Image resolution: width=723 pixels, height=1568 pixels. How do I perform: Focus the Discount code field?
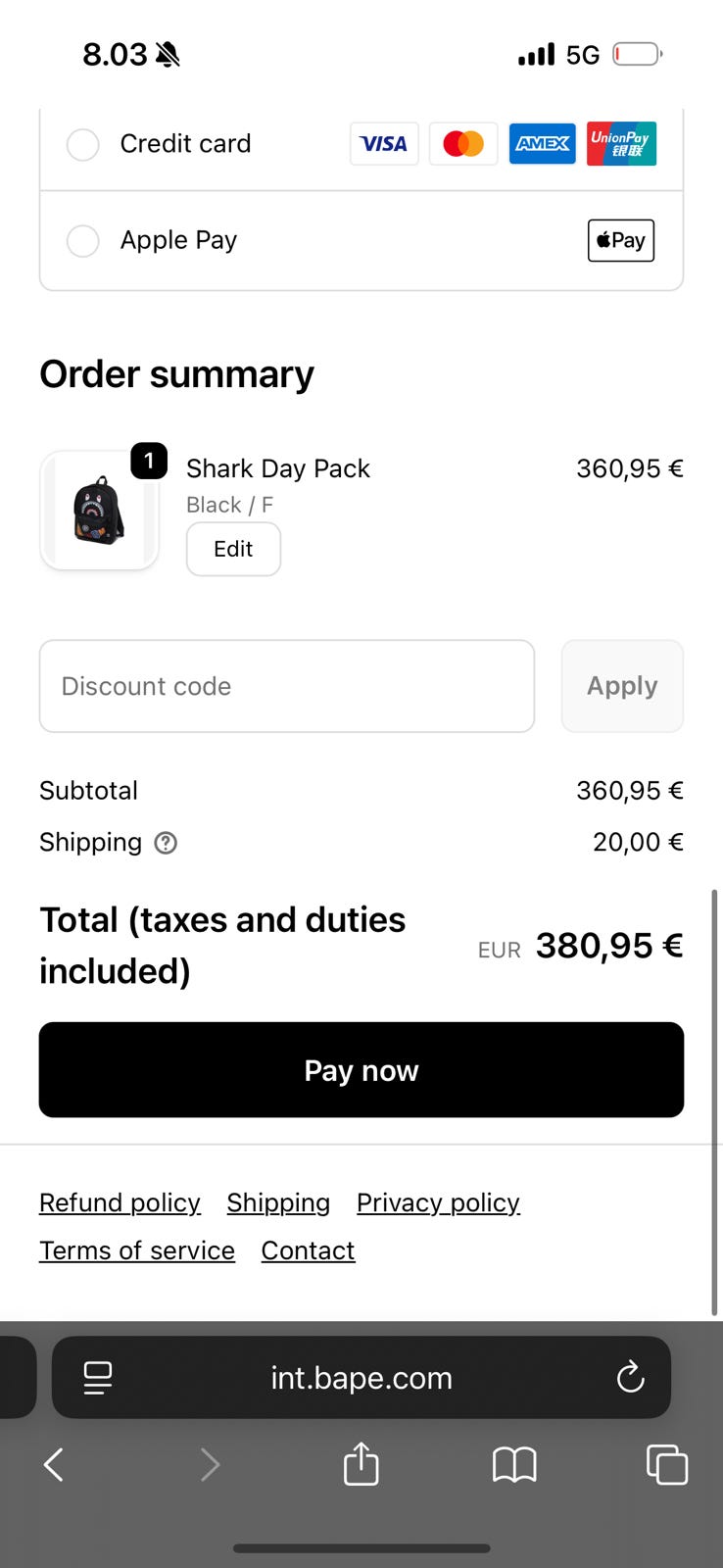pos(286,686)
